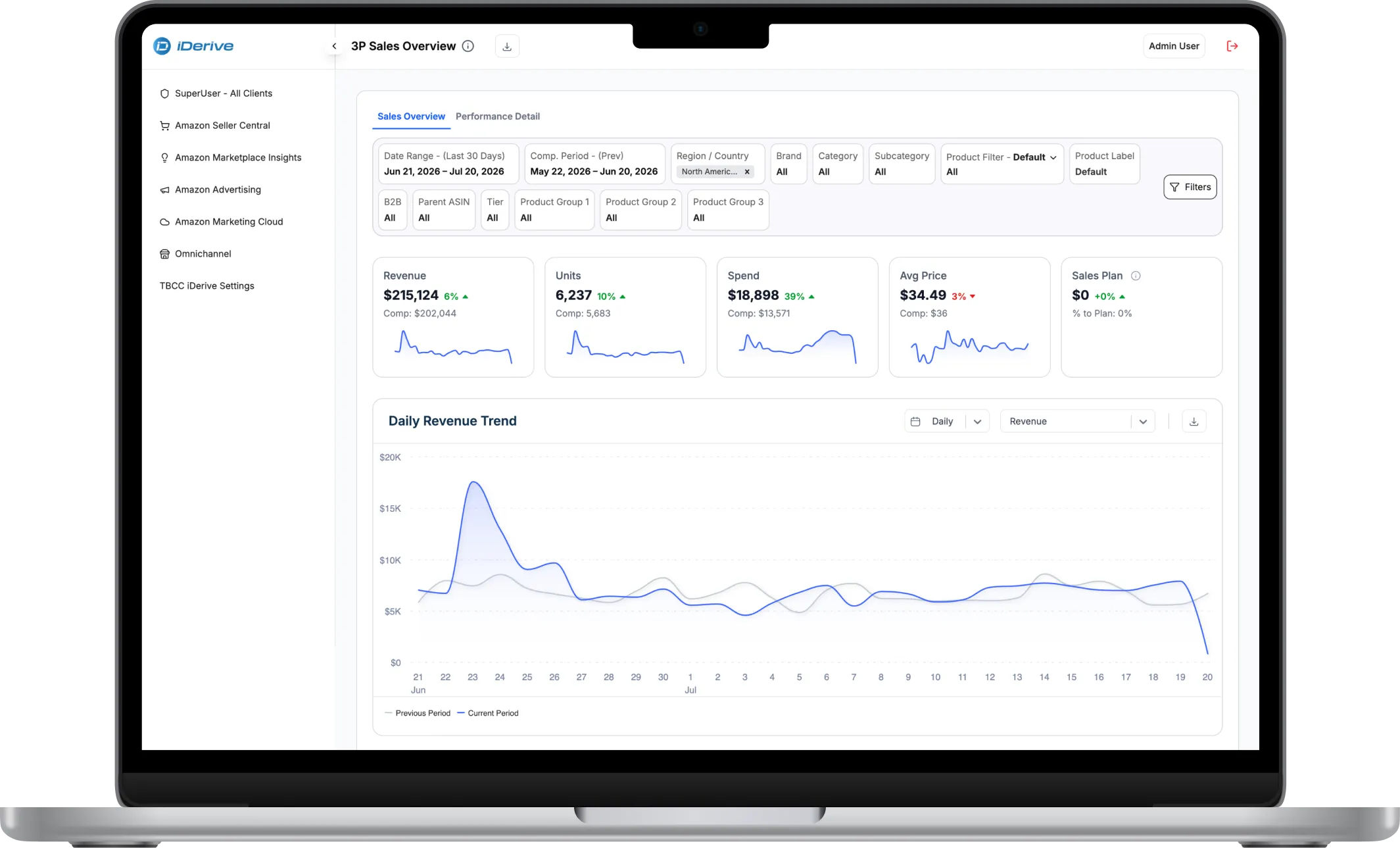
Task: Click the iDerive logo icon
Action: point(162,46)
